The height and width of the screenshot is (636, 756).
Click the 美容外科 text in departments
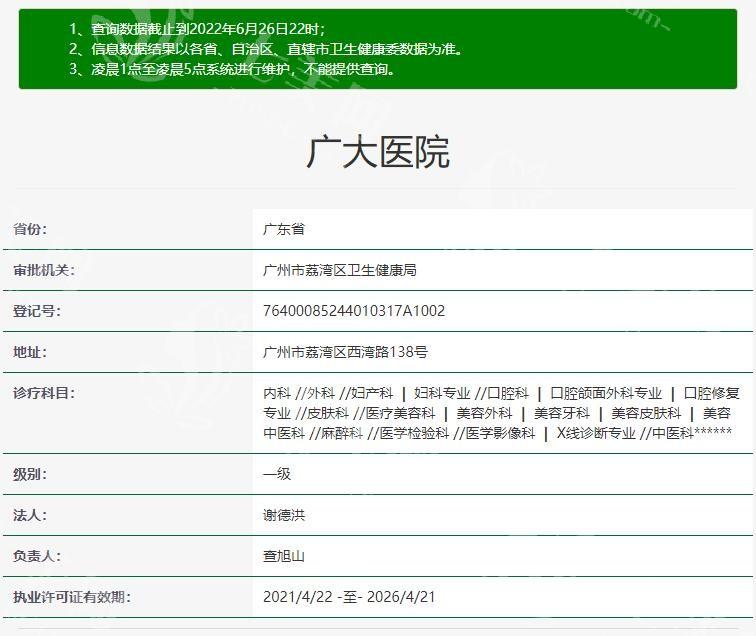[x=484, y=413]
